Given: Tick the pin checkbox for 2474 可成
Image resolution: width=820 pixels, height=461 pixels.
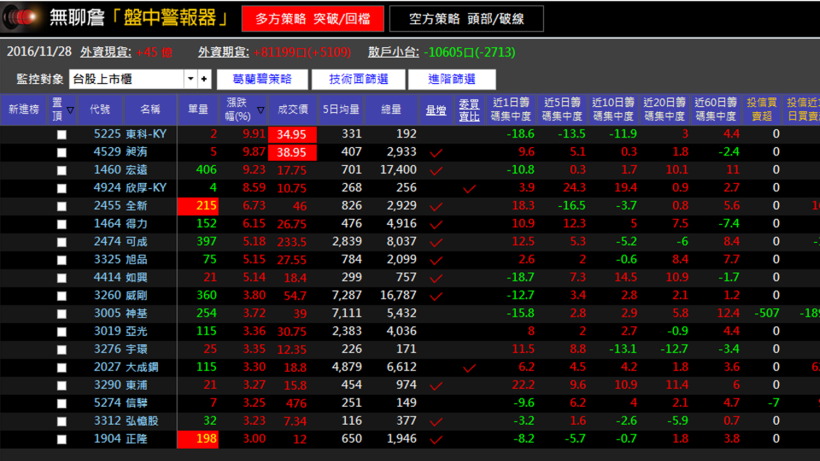Looking at the screenshot, I should 62,243.
